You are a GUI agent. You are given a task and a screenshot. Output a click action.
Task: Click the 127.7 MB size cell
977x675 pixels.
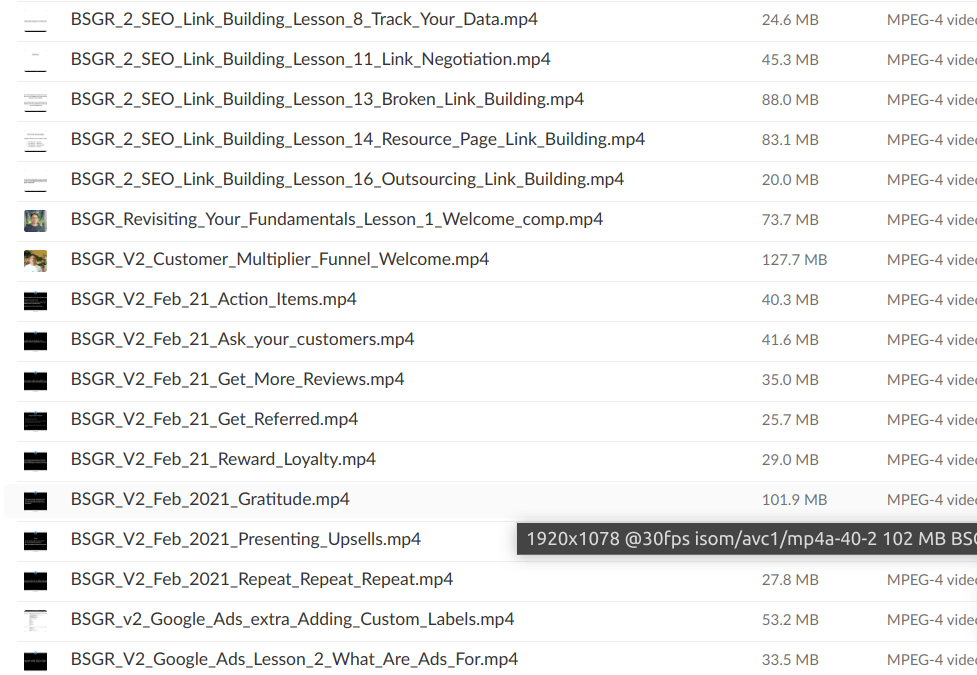794,260
